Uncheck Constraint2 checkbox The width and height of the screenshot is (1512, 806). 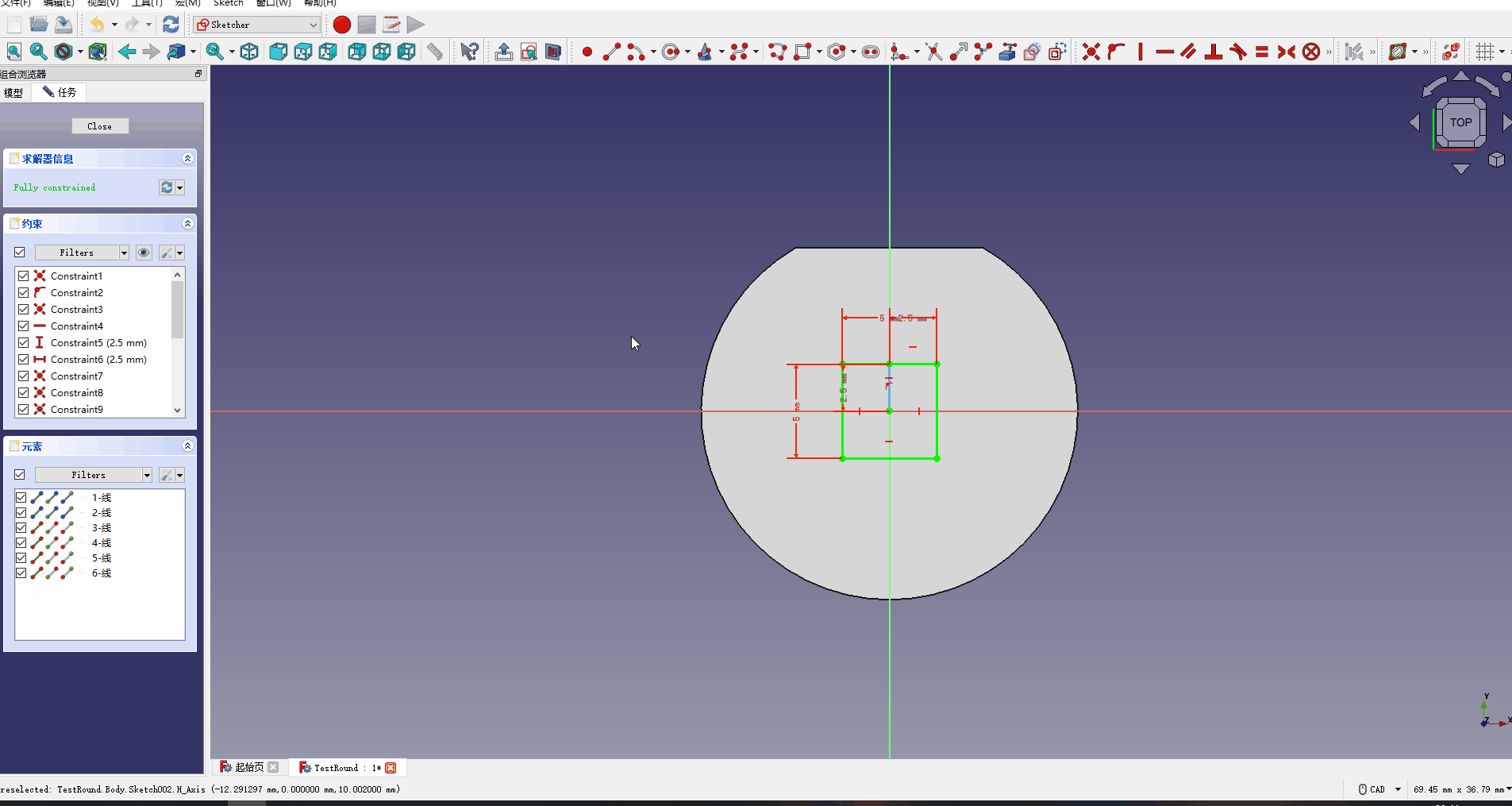point(24,292)
